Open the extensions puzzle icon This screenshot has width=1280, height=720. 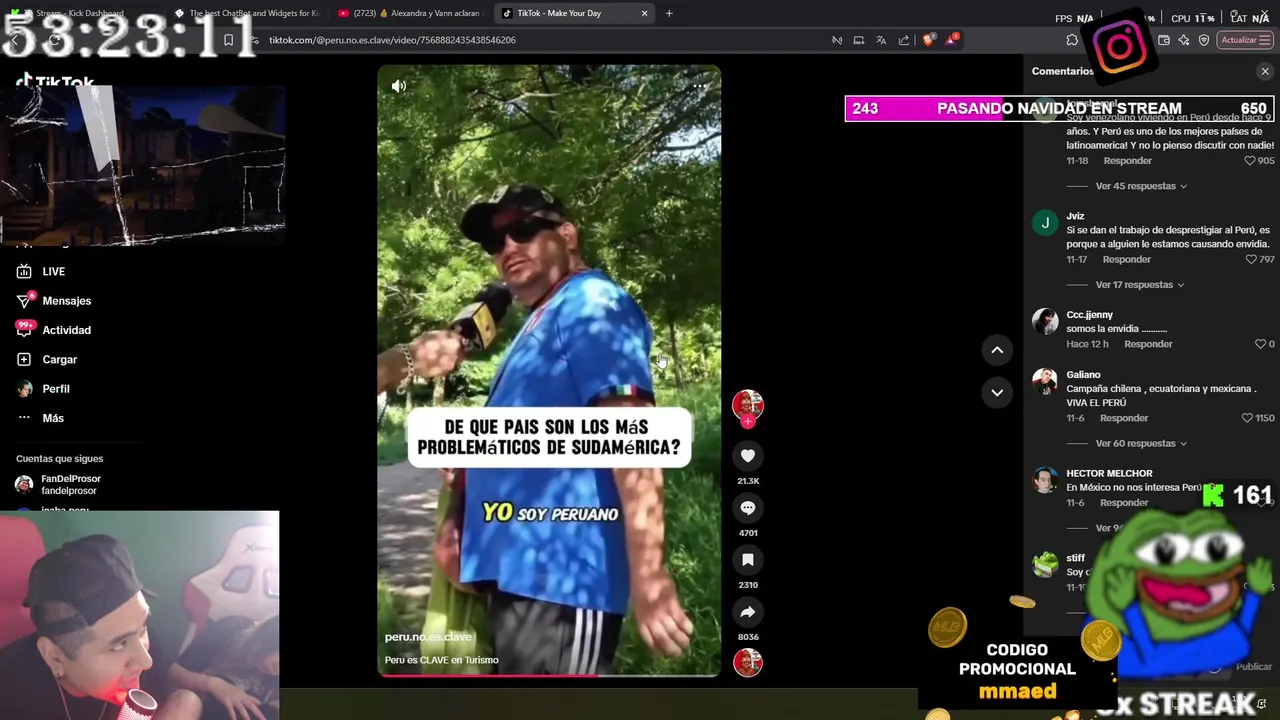point(1072,40)
